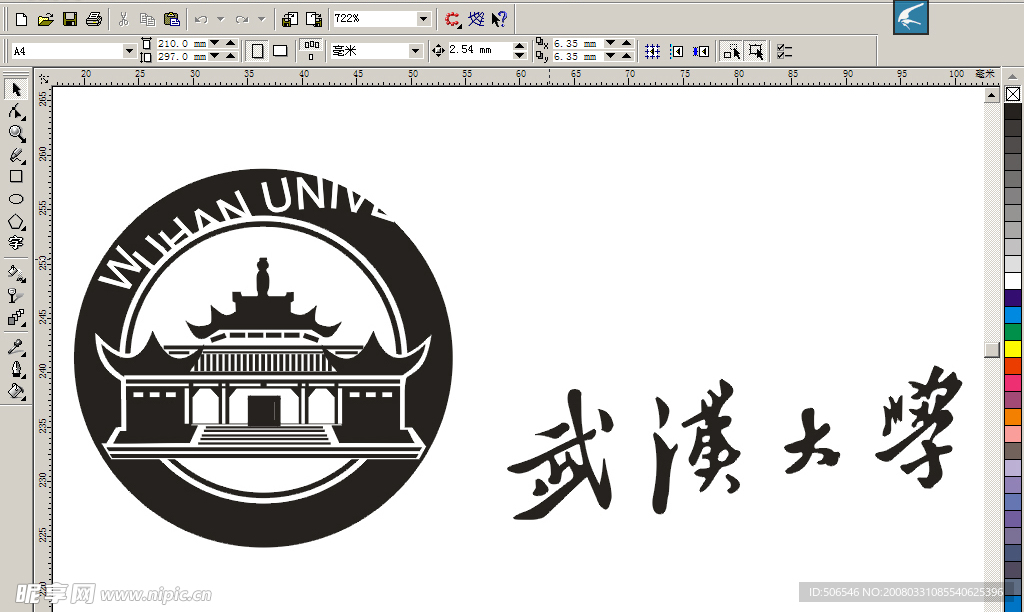The image size is (1024, 612).
Task: Increase the page width 210.0 mm value
Action: coord(231,44)
